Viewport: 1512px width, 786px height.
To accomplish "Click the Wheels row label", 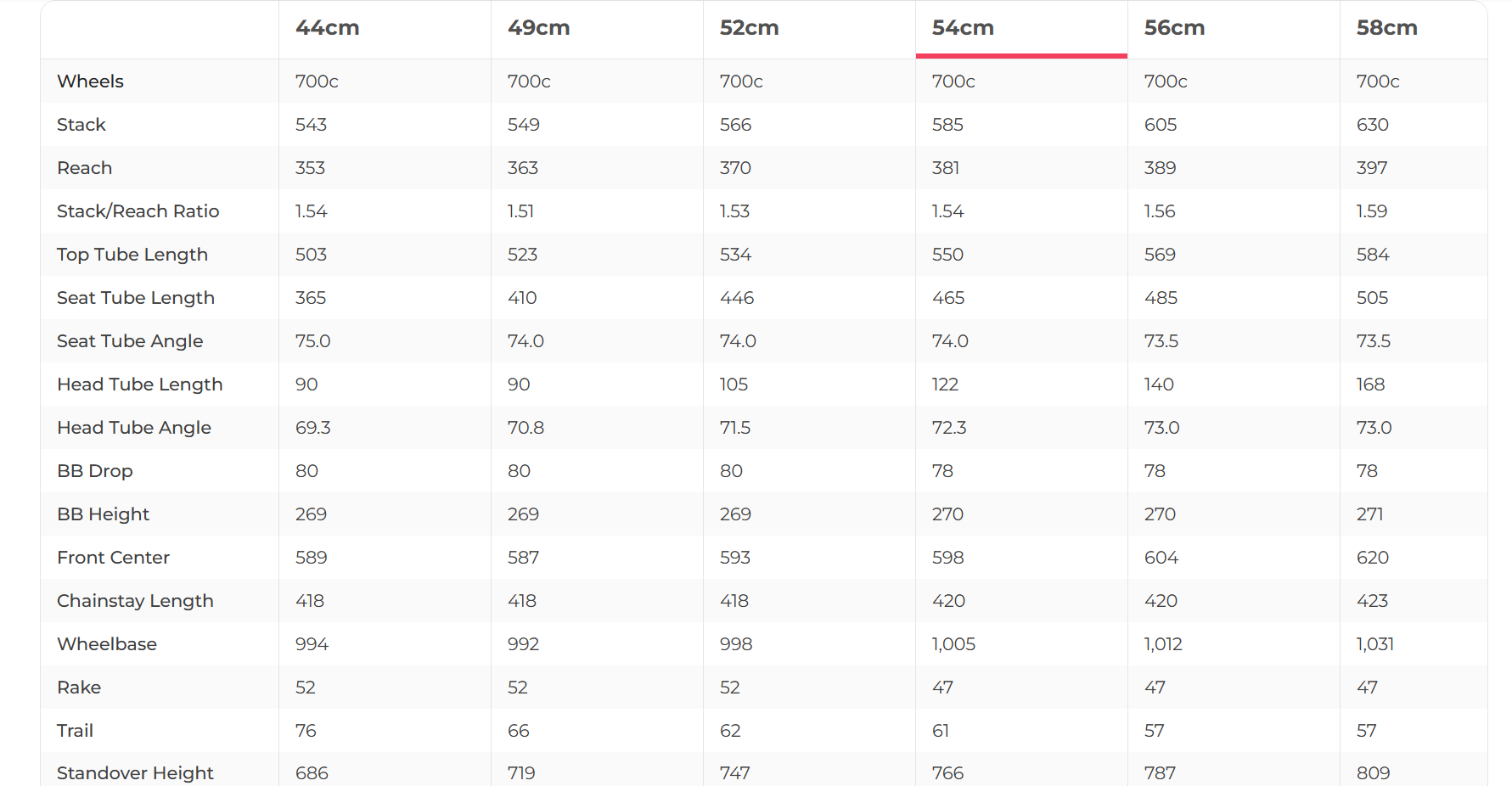I will click(91, 81).
